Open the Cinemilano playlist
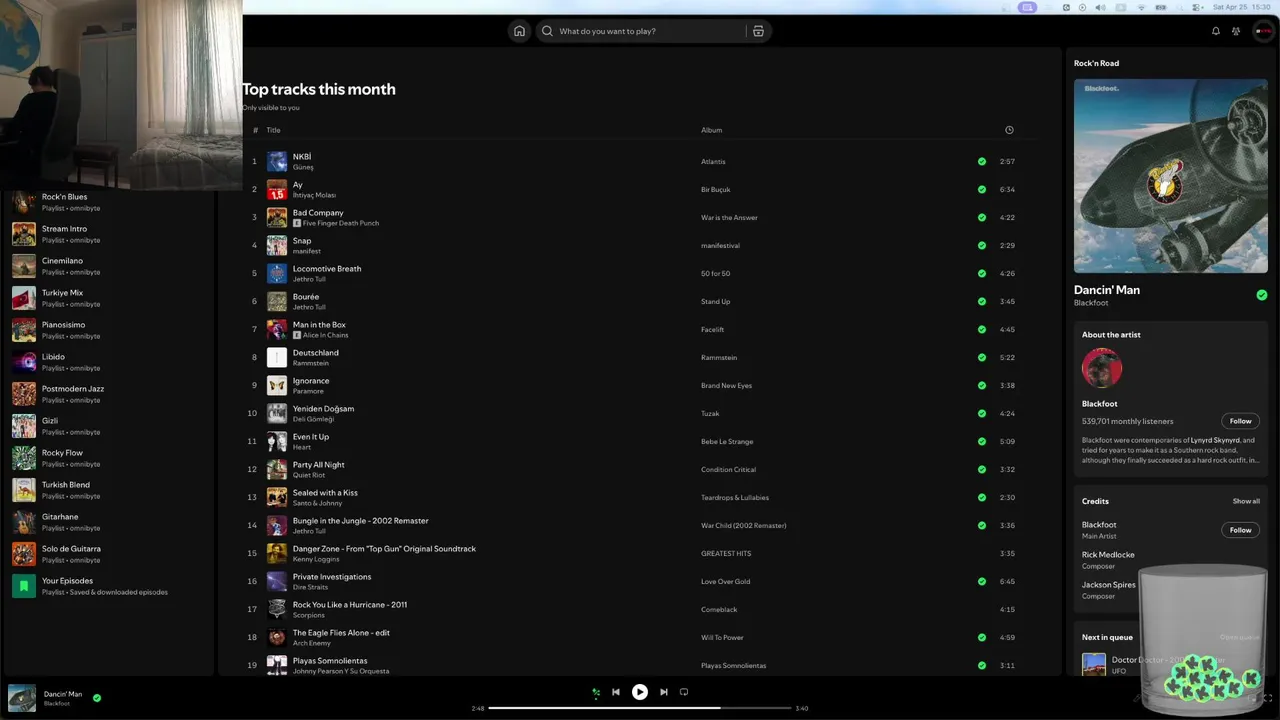Image resolution: width=1280 pixels, height=720 pixels. click(x=108, y=266)
